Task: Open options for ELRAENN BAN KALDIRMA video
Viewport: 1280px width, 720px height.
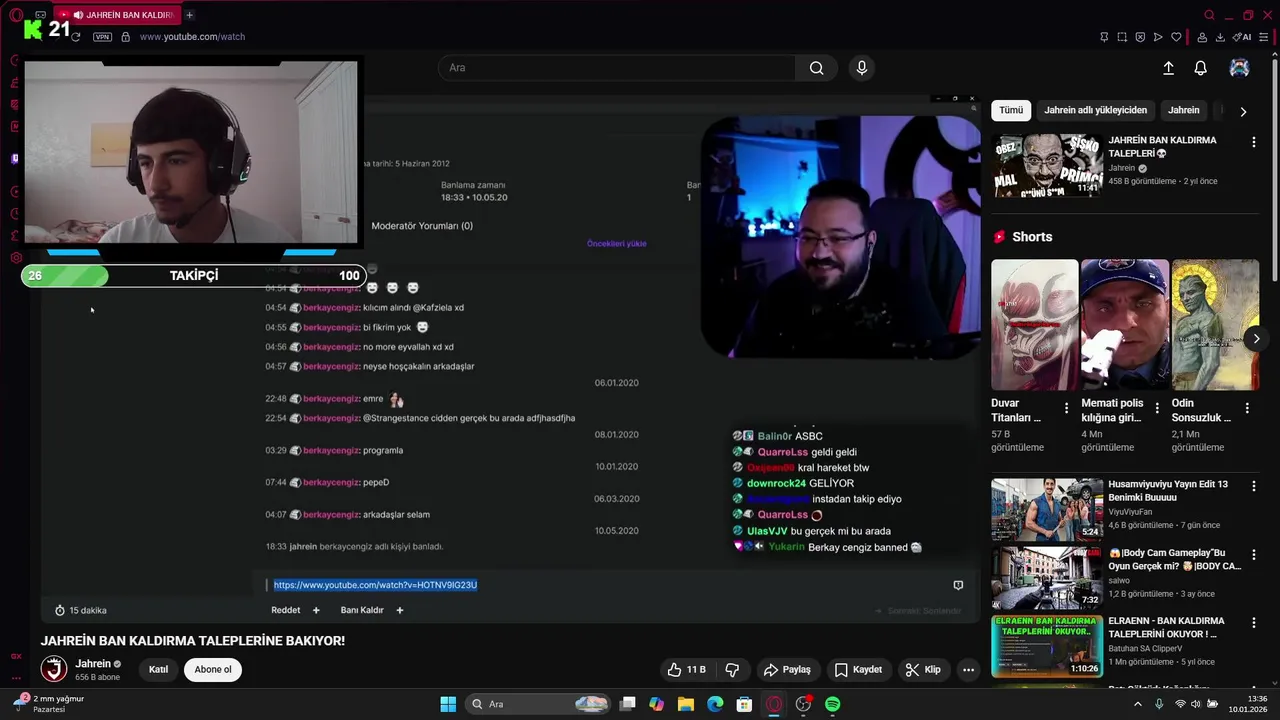Action: [1253, 624]
